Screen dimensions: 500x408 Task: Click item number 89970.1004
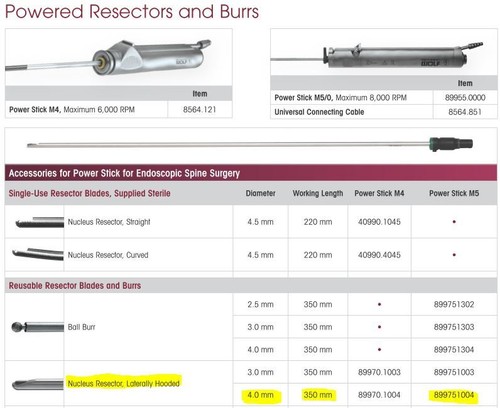379,395
